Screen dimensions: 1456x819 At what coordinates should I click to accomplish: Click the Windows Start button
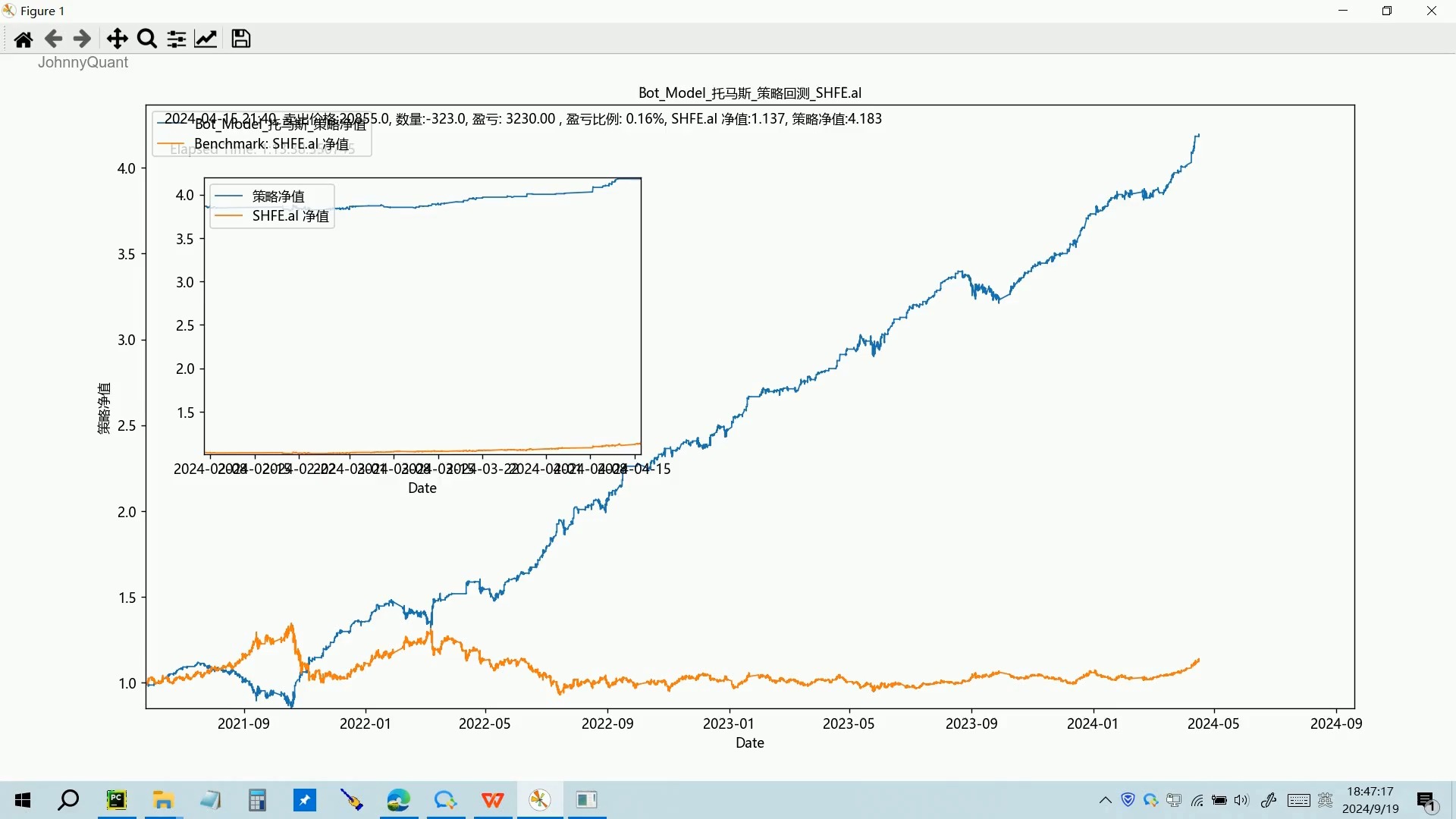23,800
